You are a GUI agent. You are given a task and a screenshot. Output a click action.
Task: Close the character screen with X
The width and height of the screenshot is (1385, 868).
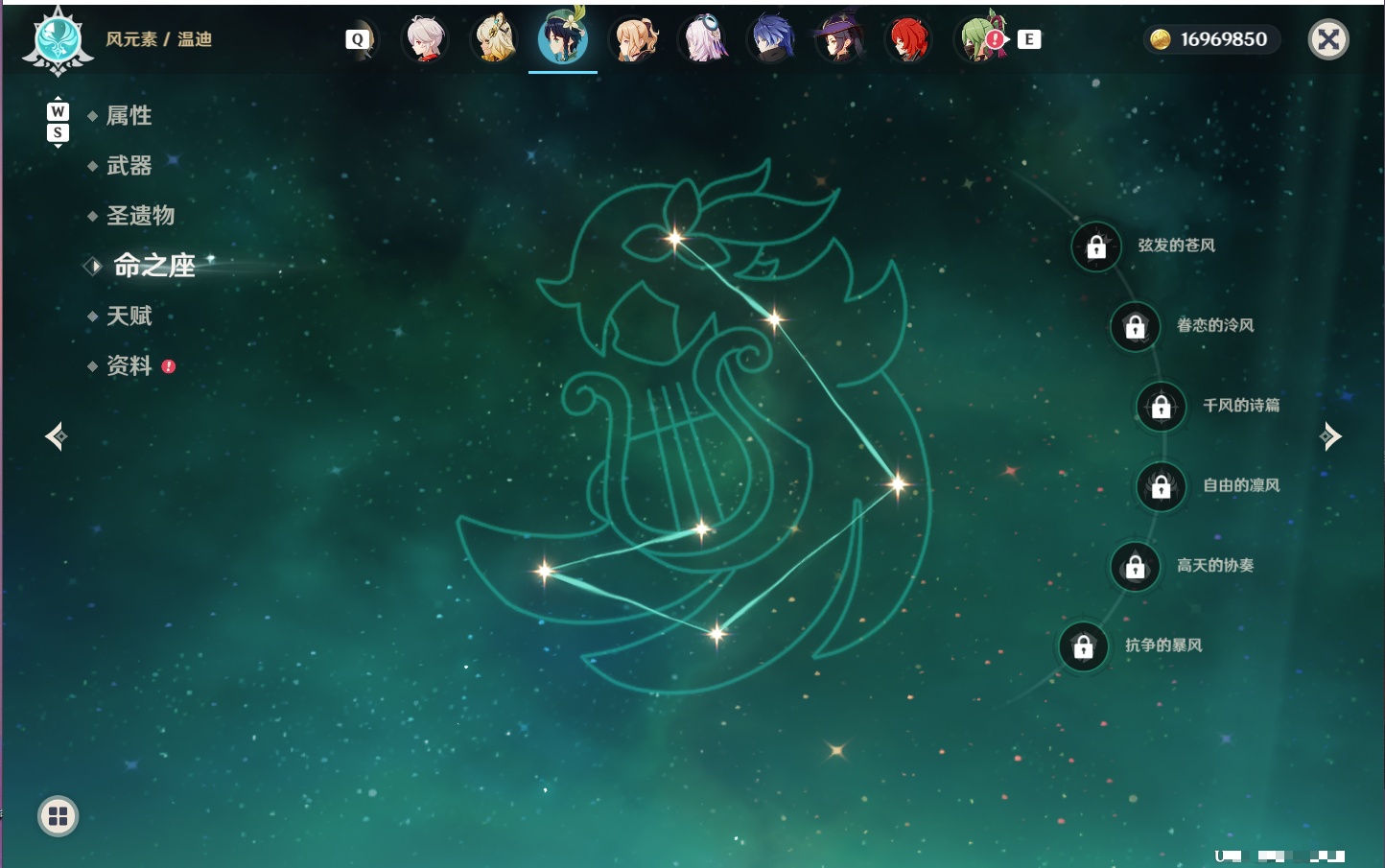(1328, 39)
